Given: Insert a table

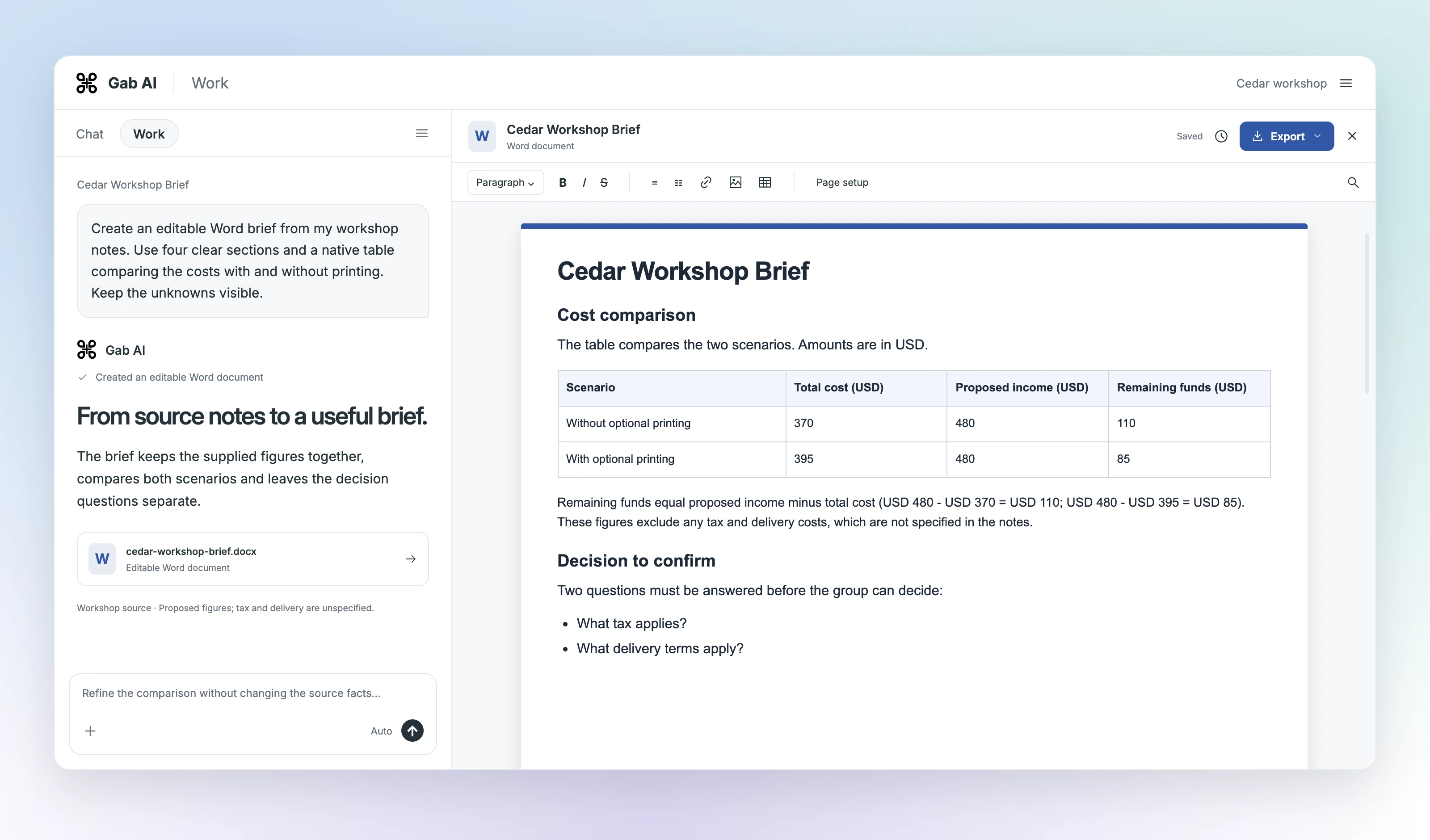Looking at the screenshot, I should [765, 182].
